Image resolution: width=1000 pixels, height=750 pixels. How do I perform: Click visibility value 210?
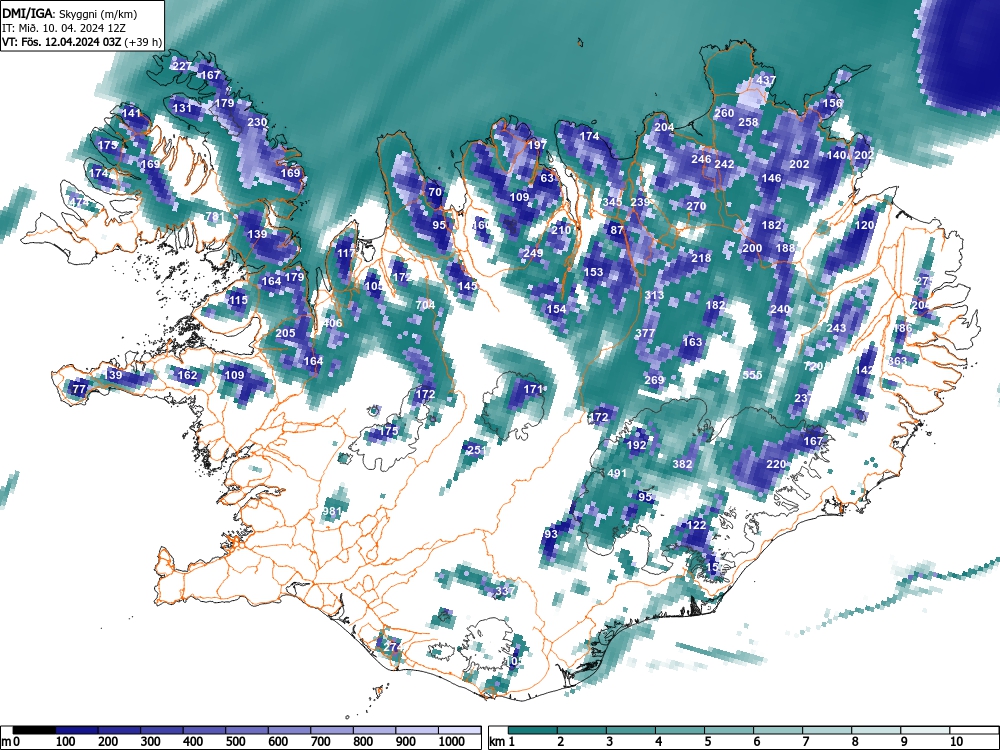coord(561,230)
